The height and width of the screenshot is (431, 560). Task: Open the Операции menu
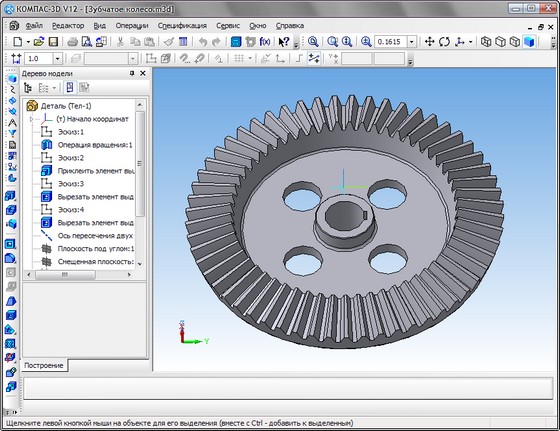pos(132,26)
